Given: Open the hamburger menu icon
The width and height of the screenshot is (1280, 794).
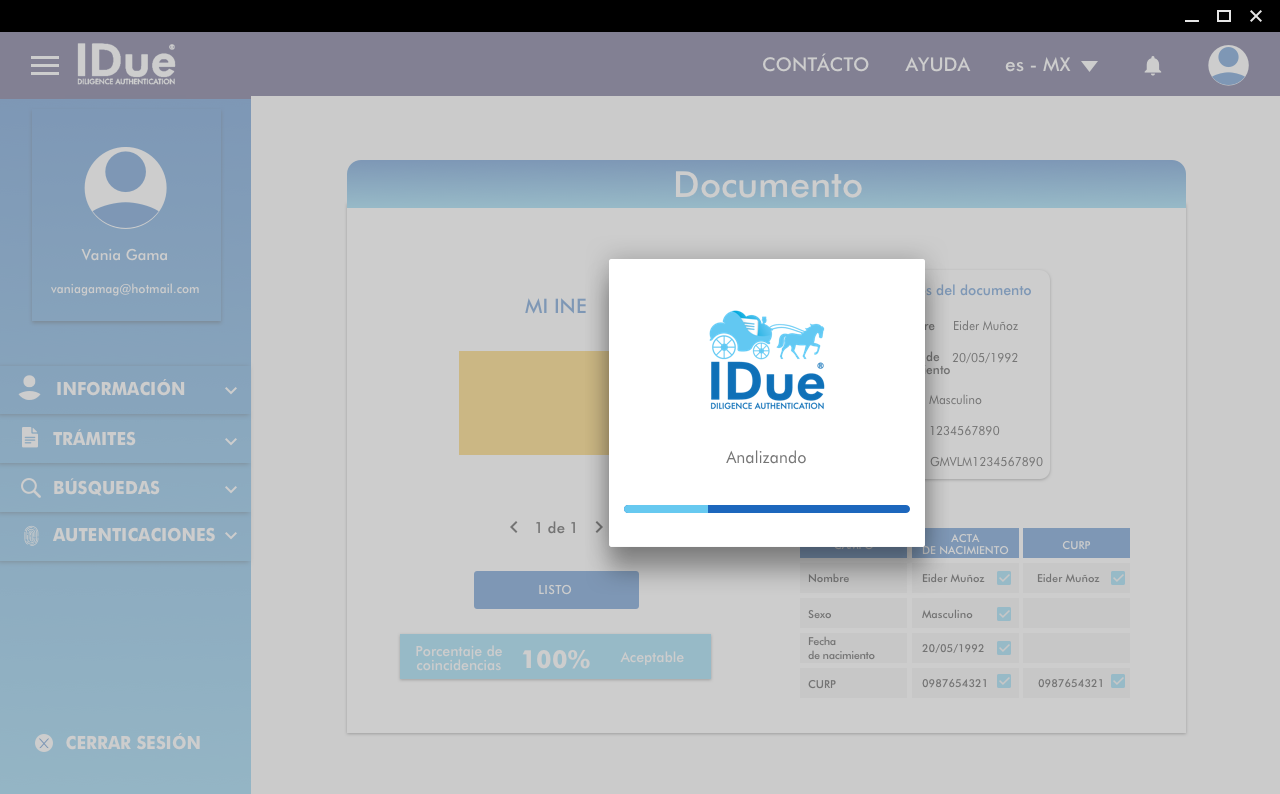Looking at the screenshot, I should point(45,65).
